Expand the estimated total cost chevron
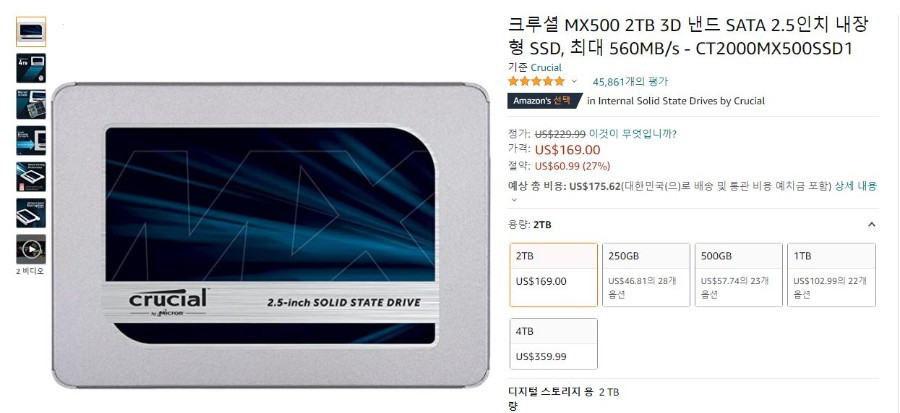This screenshot has height=413, width=900. [x=514, y=200]
